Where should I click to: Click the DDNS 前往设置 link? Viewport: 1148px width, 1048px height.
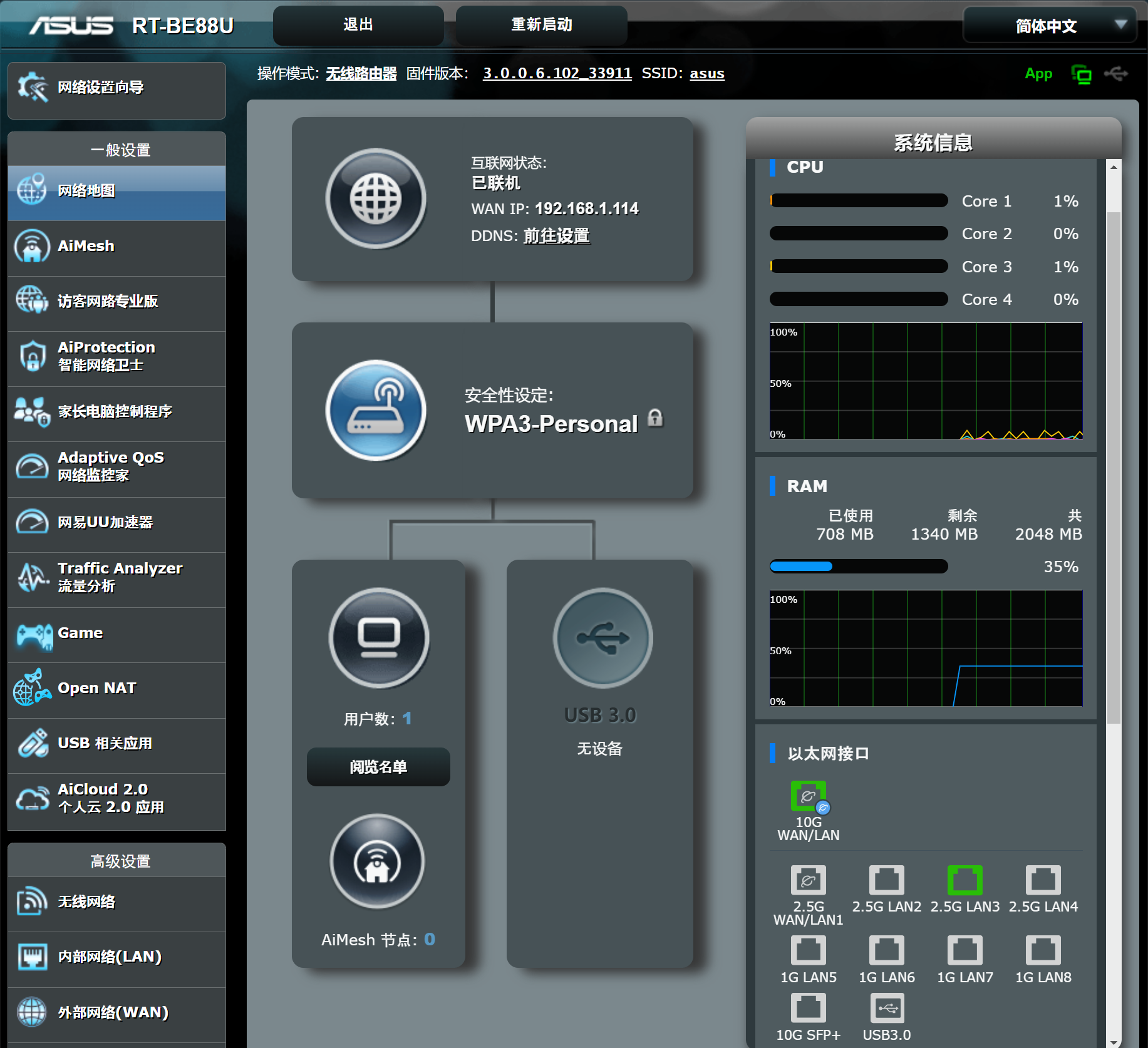pyautogui.click(x=556, y=236)
